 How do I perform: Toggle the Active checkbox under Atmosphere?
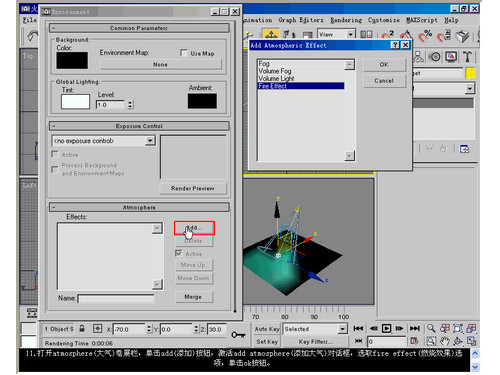click(179, 254)
